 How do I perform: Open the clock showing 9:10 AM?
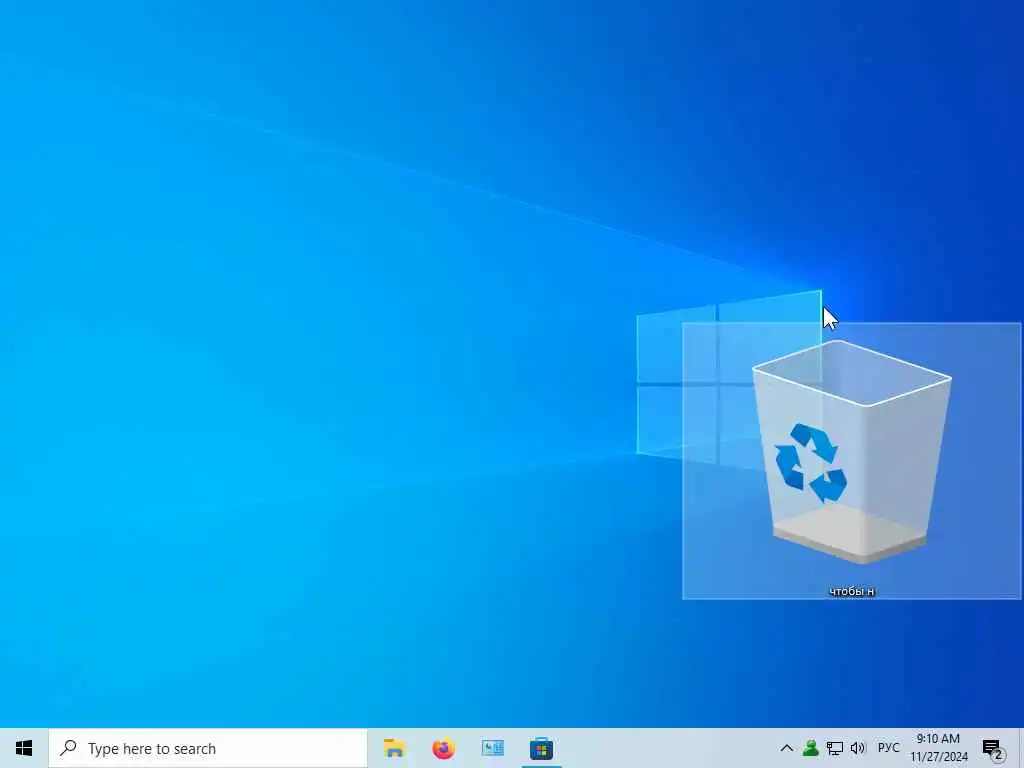click(x=938, y=748)
